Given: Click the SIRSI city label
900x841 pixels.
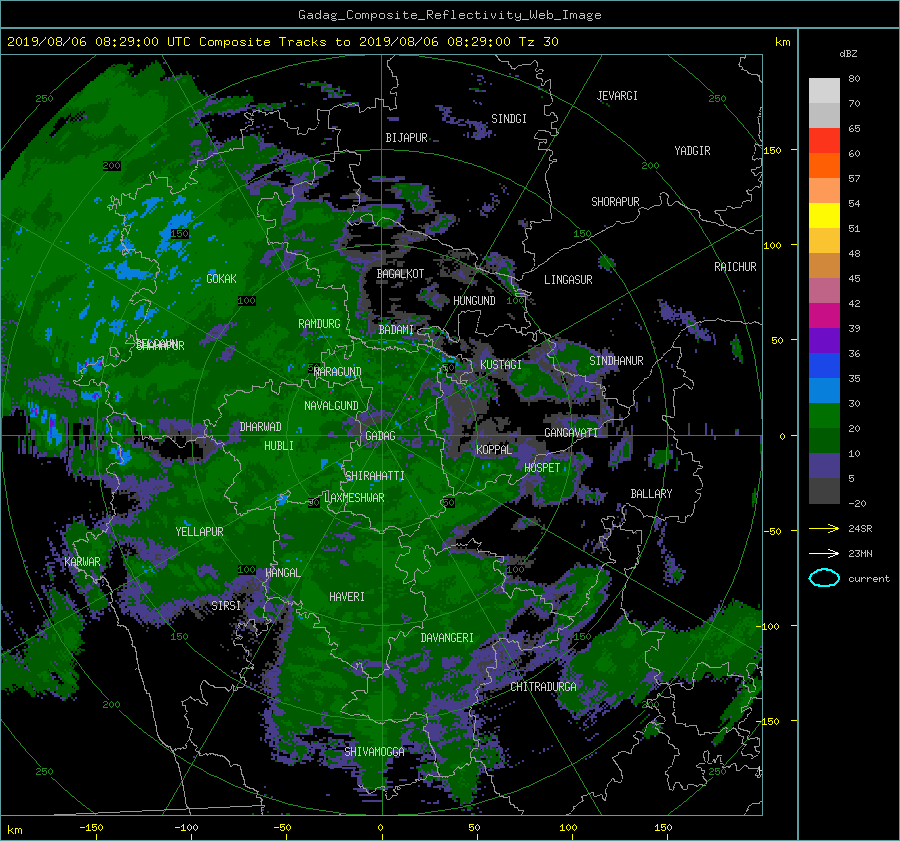Looking at the screenshot, I should (x=226, y=606).
